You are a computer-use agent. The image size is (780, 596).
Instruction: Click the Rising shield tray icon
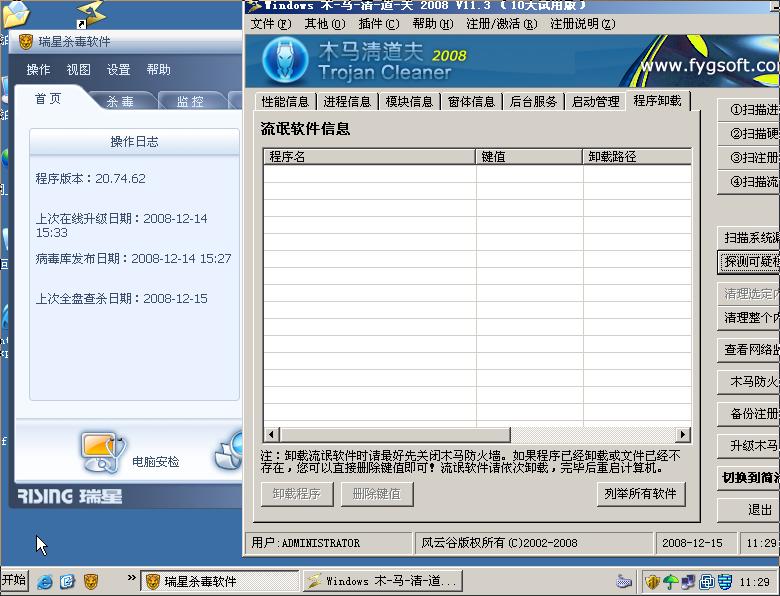point(653,581)
